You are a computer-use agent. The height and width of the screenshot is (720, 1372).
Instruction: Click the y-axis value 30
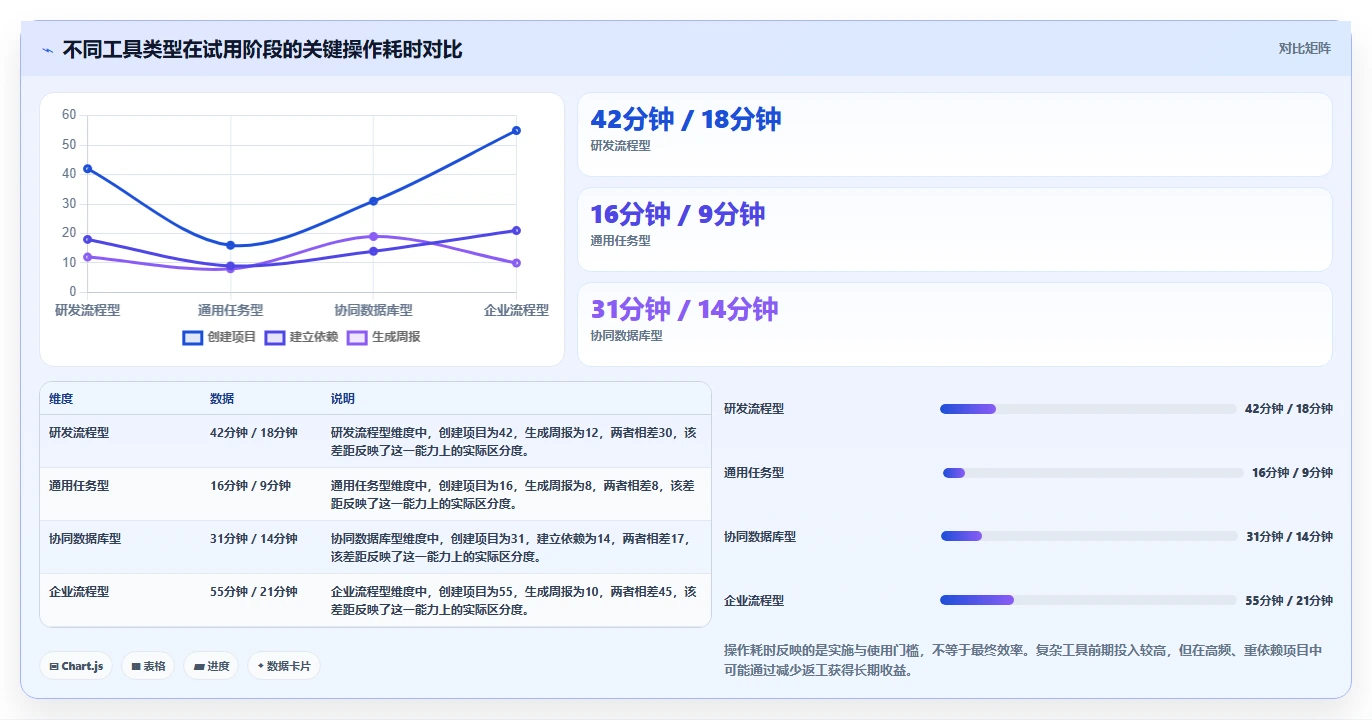pos(69,203)
